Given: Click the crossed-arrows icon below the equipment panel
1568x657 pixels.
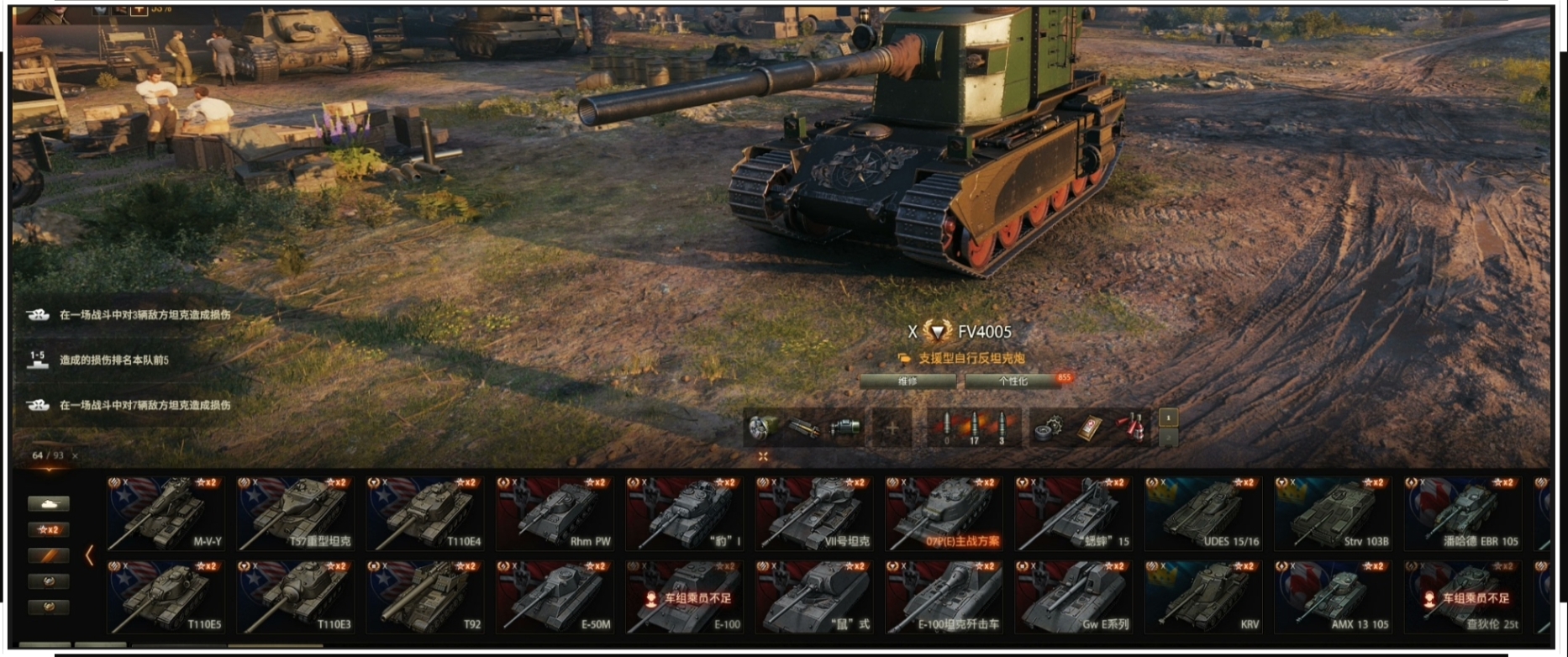Looking at the screenshot, I should click(763, 456).
